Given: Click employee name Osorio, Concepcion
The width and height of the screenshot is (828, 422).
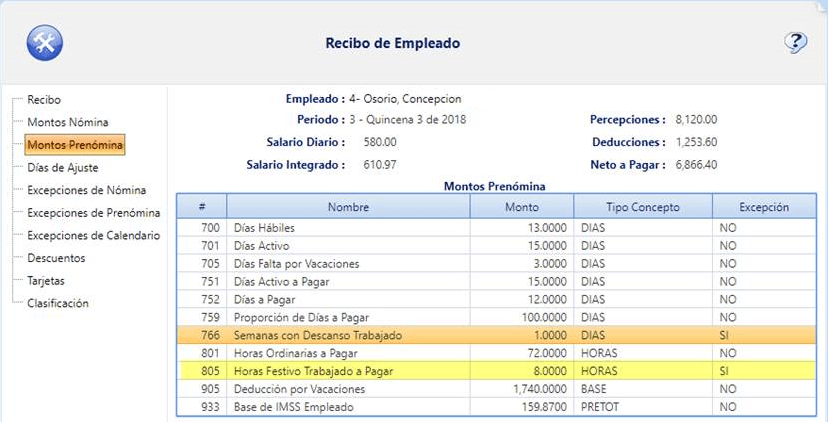Looking at the screenshot, I should coord(412,99).
